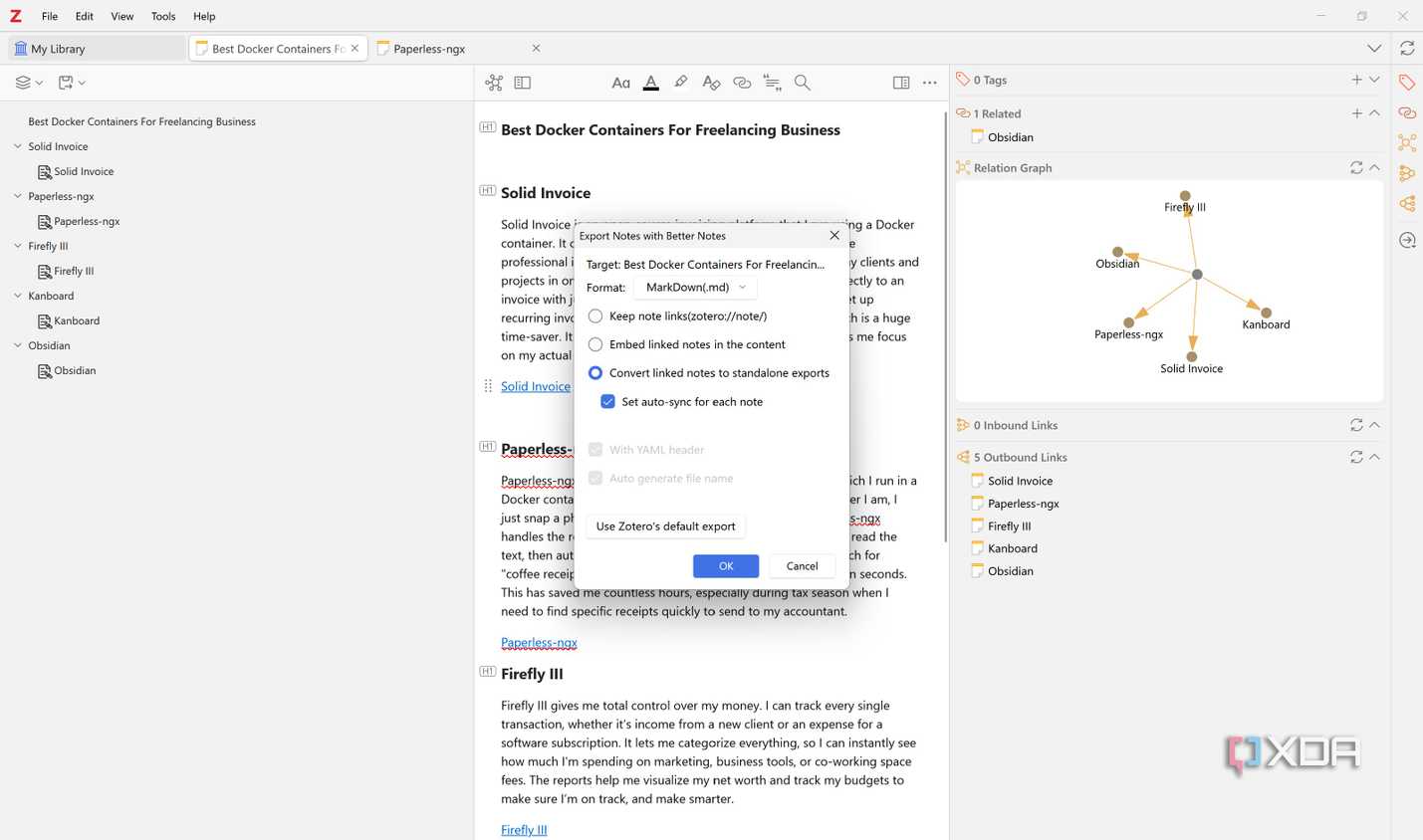Click the note editor vertical scrollbar

pos(945,326)
